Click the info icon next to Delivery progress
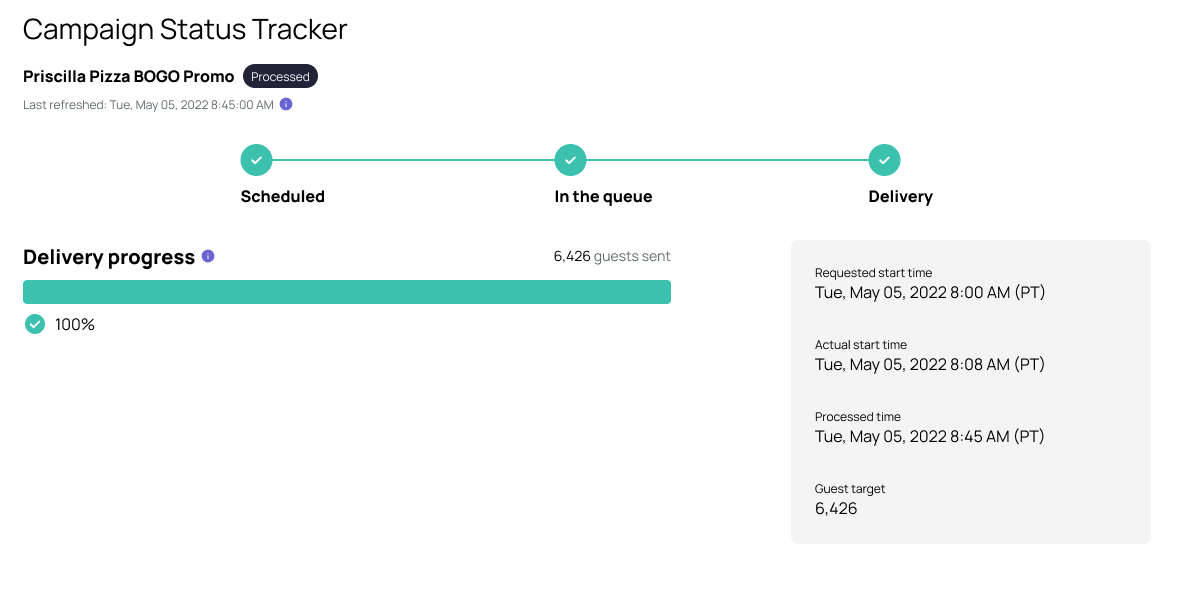1185x589 pixels. point(208,256)
